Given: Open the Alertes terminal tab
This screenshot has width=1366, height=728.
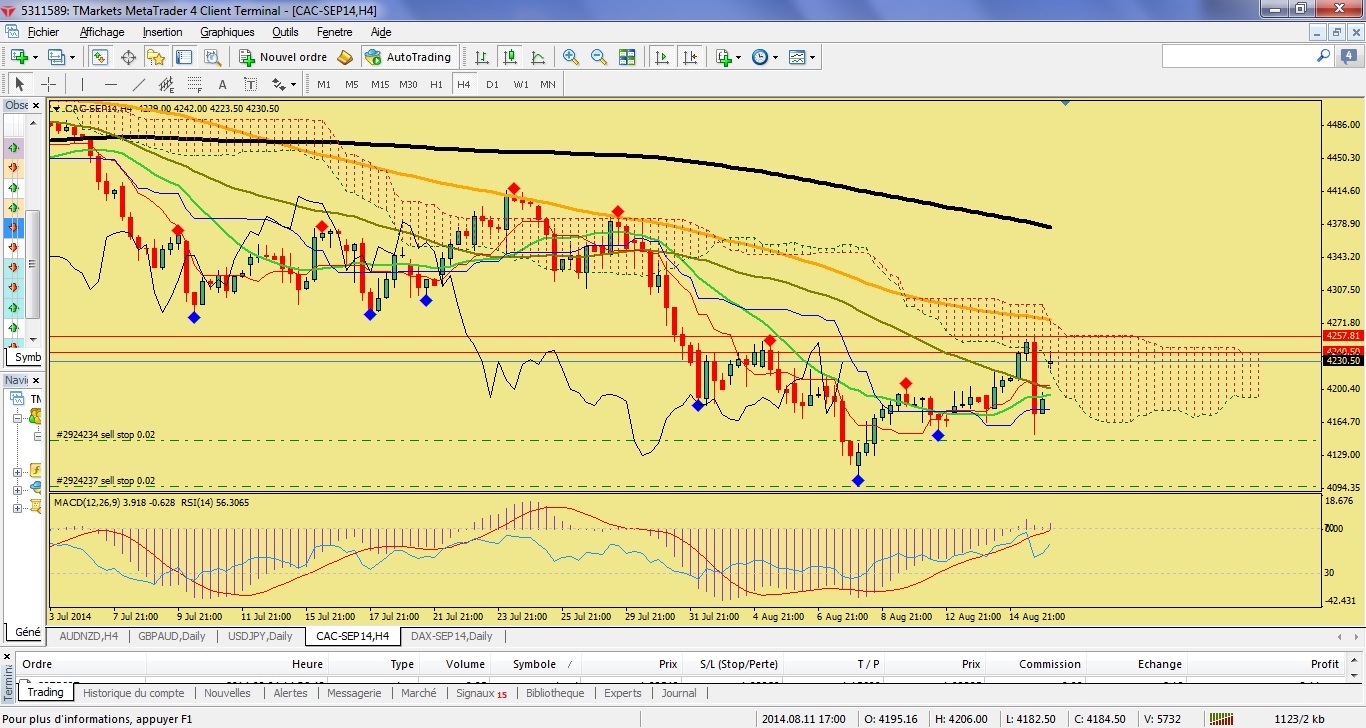Looking at the screenshot, I should point(291,693).
